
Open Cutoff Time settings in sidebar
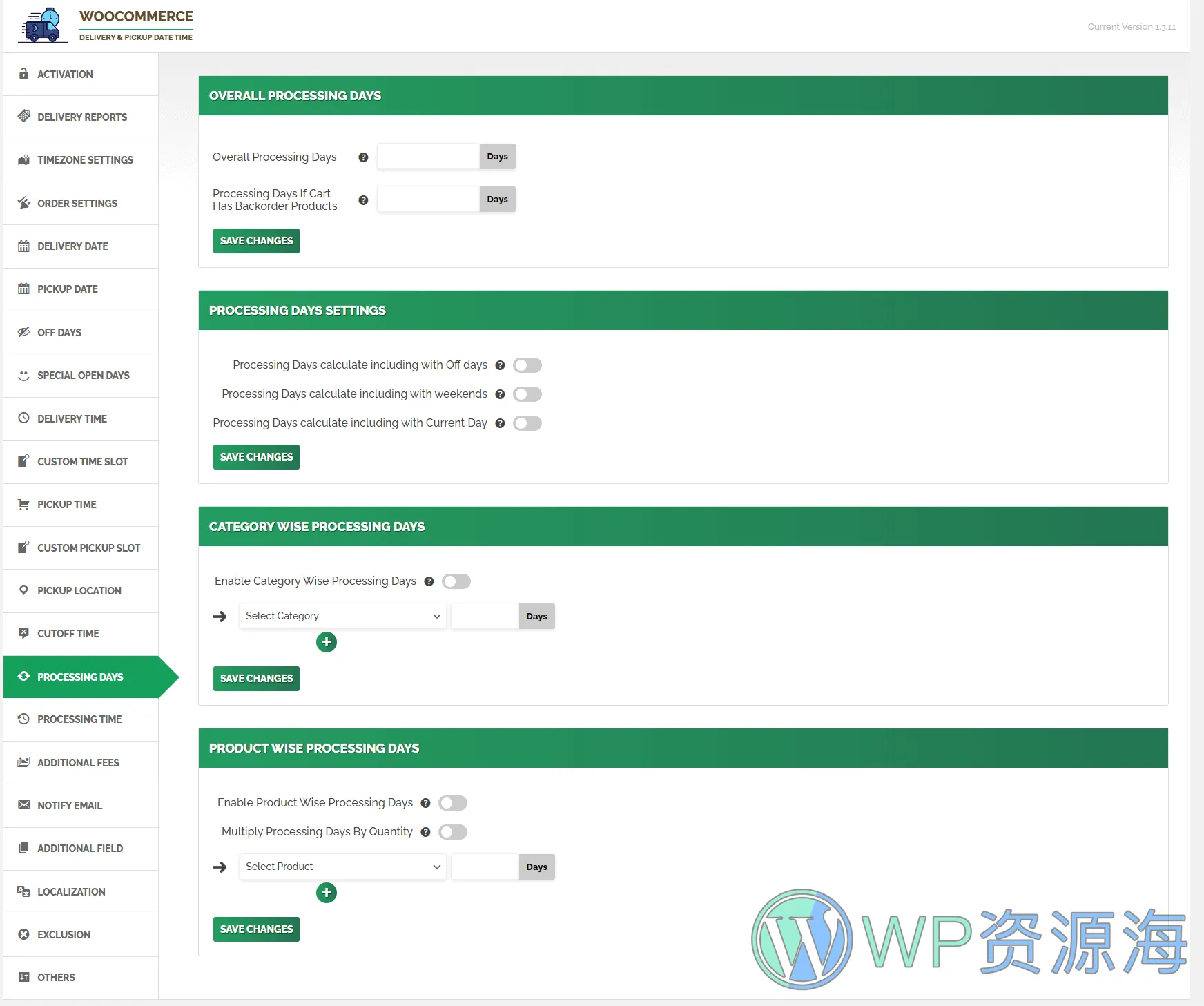pyautogui.click(x=68, y=634)
